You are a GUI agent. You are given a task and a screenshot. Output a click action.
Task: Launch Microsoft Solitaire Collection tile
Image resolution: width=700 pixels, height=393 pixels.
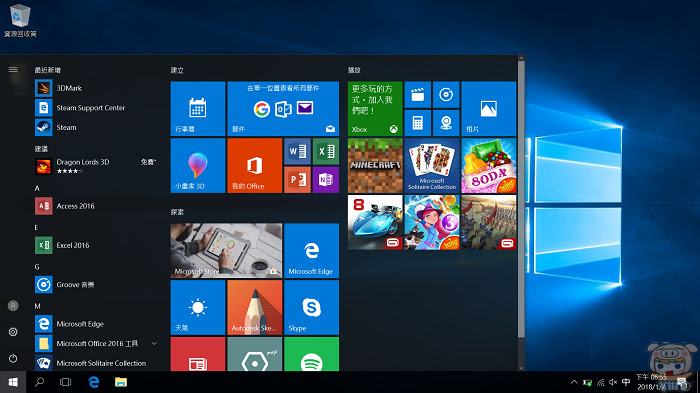pyautogui.click(x=432, y=165)
